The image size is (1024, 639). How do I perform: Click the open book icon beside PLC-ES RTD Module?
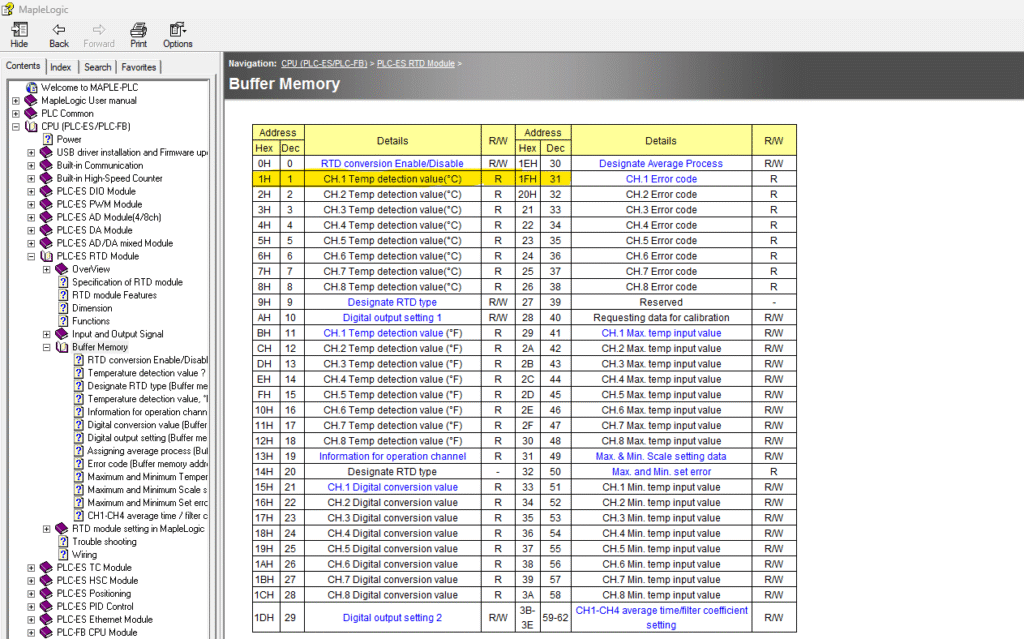coord(46,256)
